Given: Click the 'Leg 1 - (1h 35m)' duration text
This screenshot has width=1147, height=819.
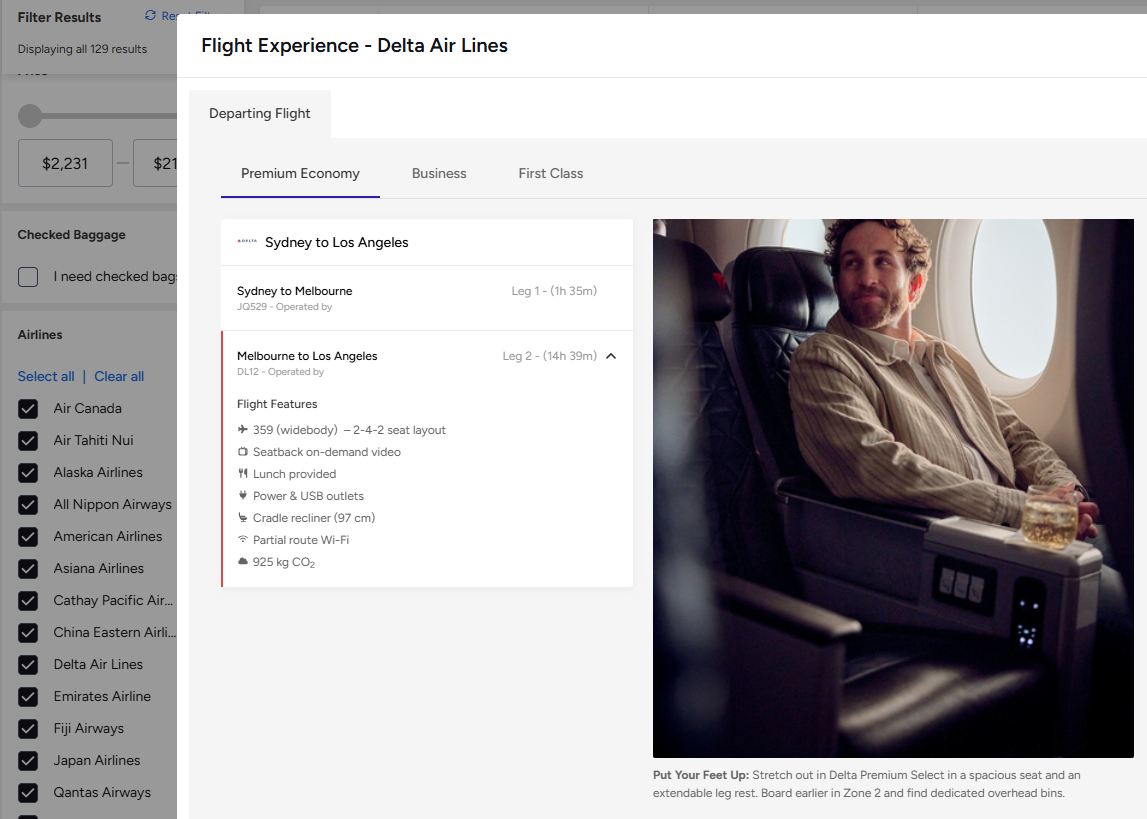Looking at the screenshot, I should [x=554, y=290].
